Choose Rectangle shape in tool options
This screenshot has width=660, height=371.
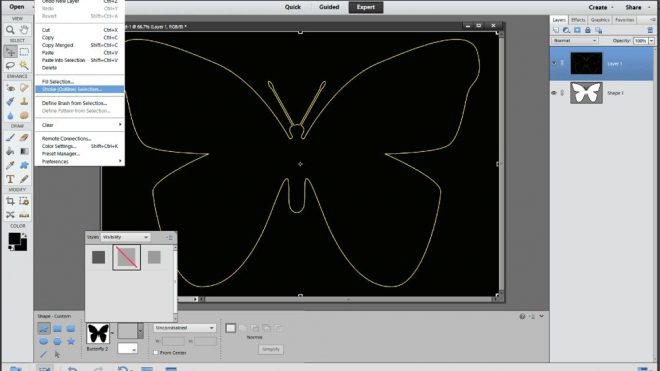(x=57, y=328)
